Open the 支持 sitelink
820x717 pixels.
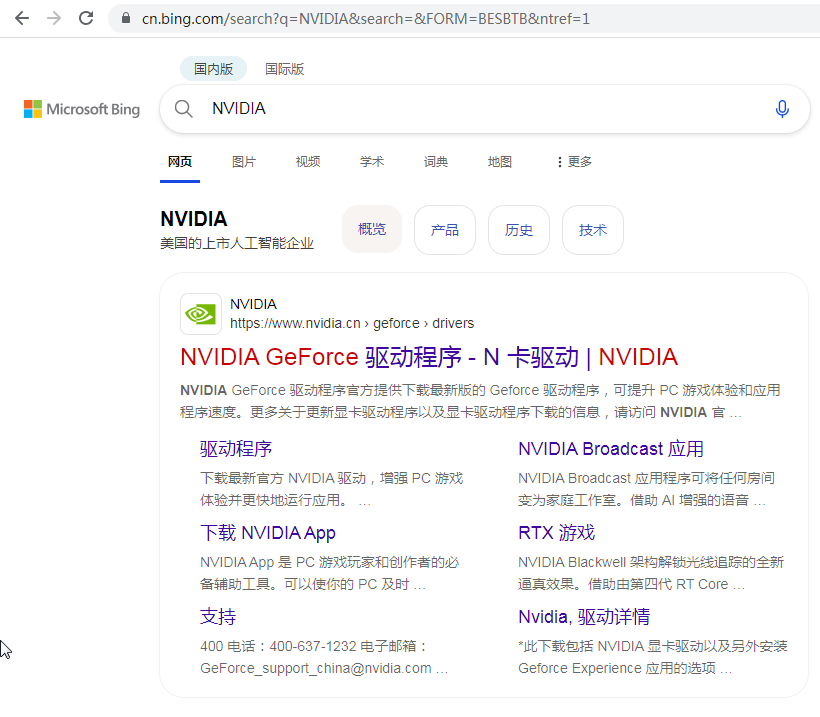tap(218, 617)
